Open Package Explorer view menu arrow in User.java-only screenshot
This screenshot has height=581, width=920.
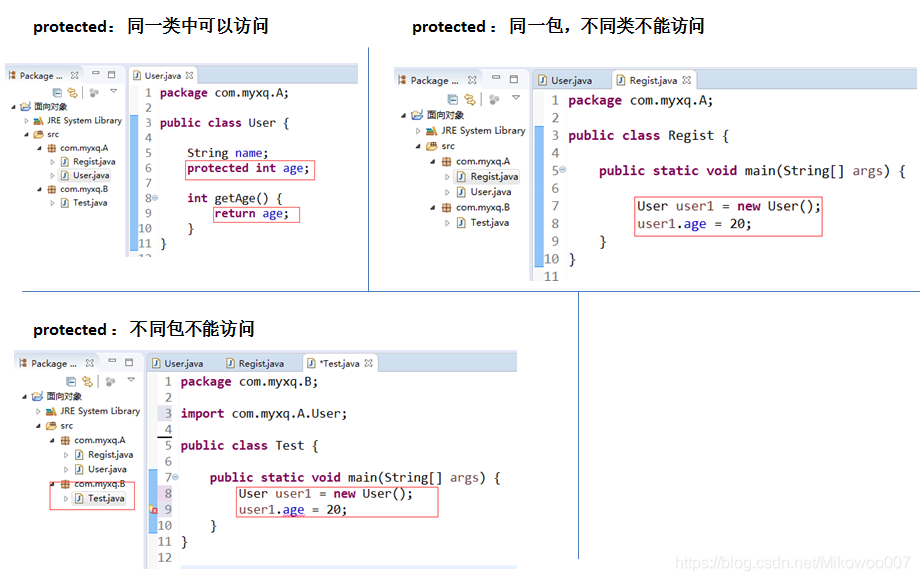point(113,91)
